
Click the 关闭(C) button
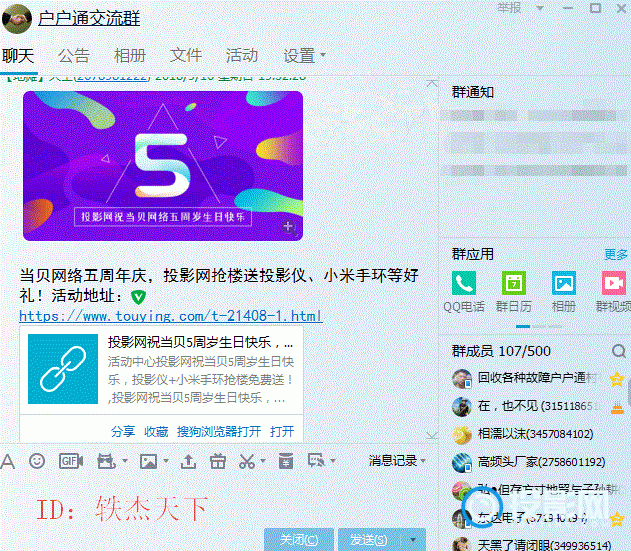(299, 540)
